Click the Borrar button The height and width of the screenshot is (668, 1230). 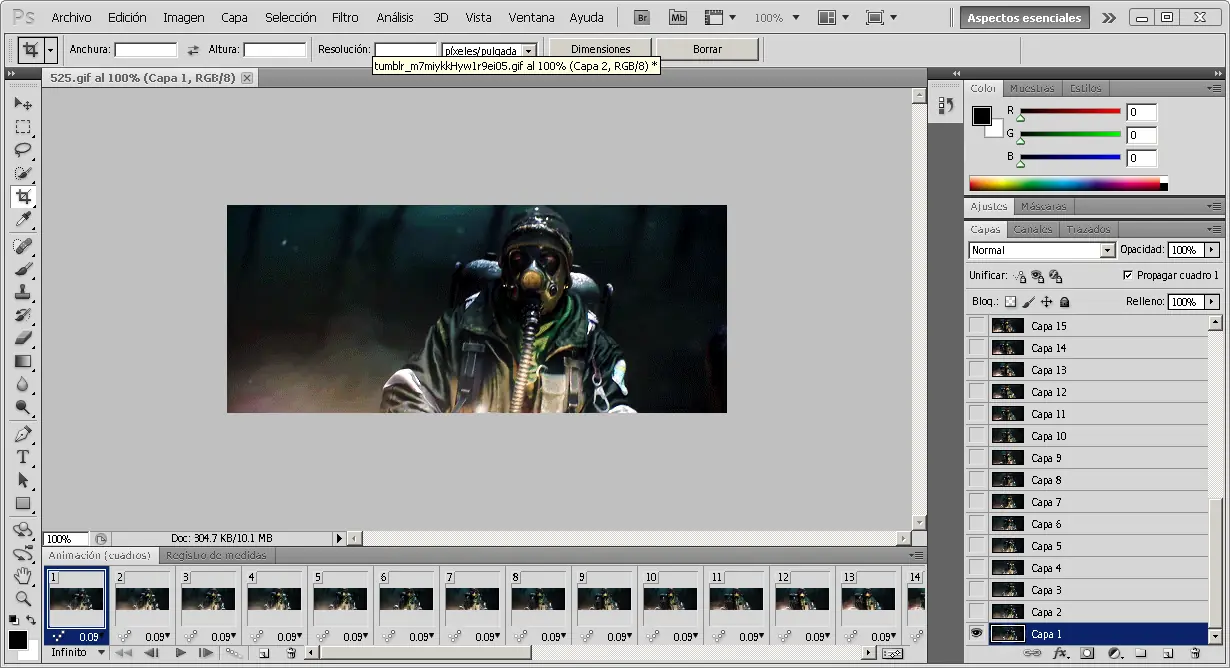pyautogui.click(x=707, y=49)
